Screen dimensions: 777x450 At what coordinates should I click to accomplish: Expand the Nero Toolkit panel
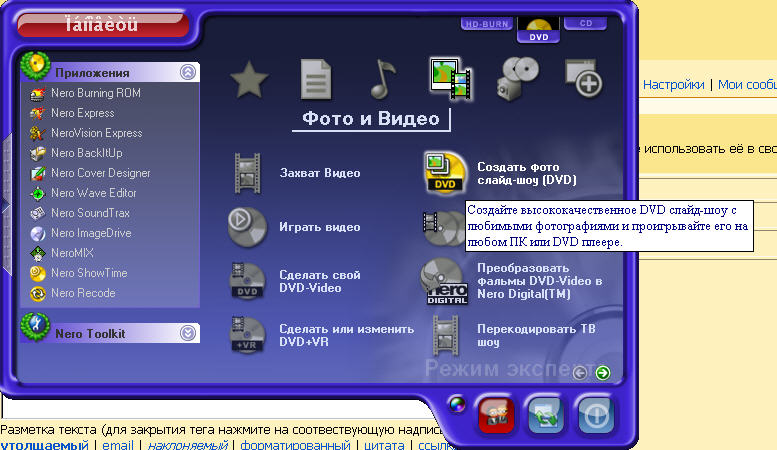(187, 333)
